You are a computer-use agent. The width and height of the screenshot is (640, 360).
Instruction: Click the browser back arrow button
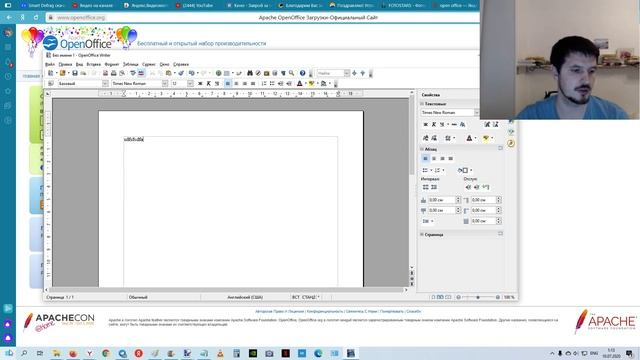tap(9, 18)
